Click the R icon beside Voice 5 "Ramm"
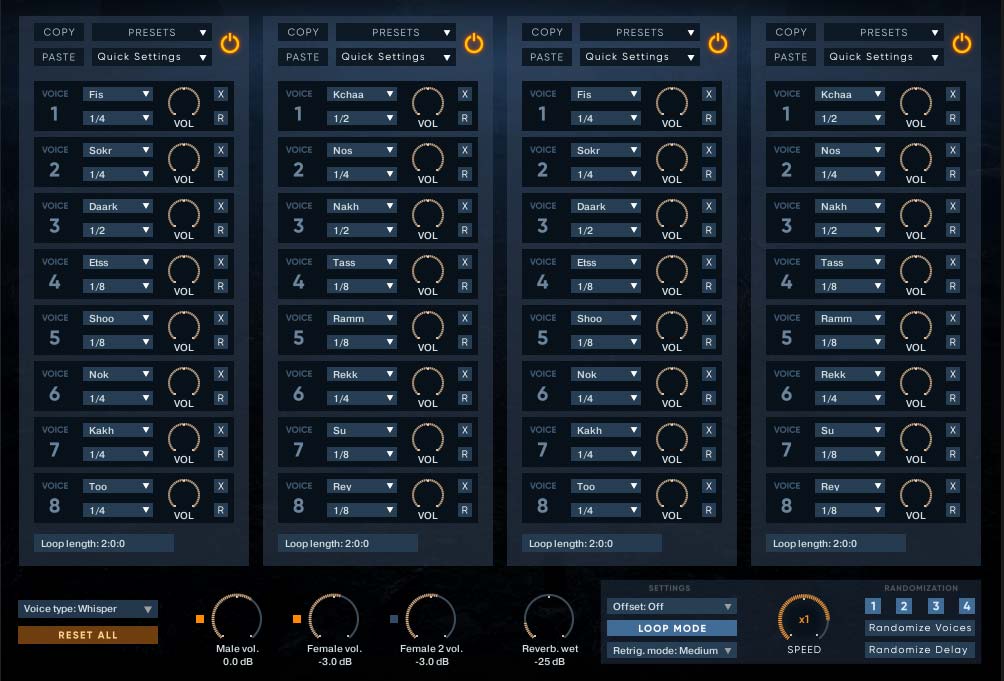Screen dimensions: 1004x681 (464, 342)
